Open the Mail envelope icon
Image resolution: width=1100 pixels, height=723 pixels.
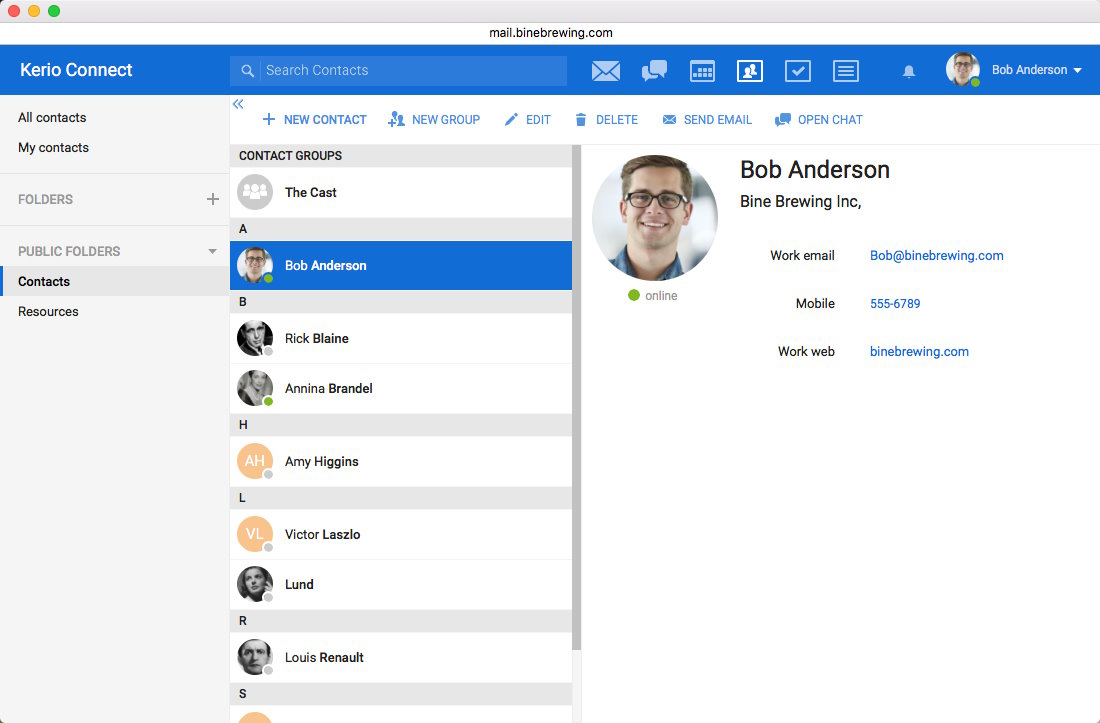[x=605, y=71]
